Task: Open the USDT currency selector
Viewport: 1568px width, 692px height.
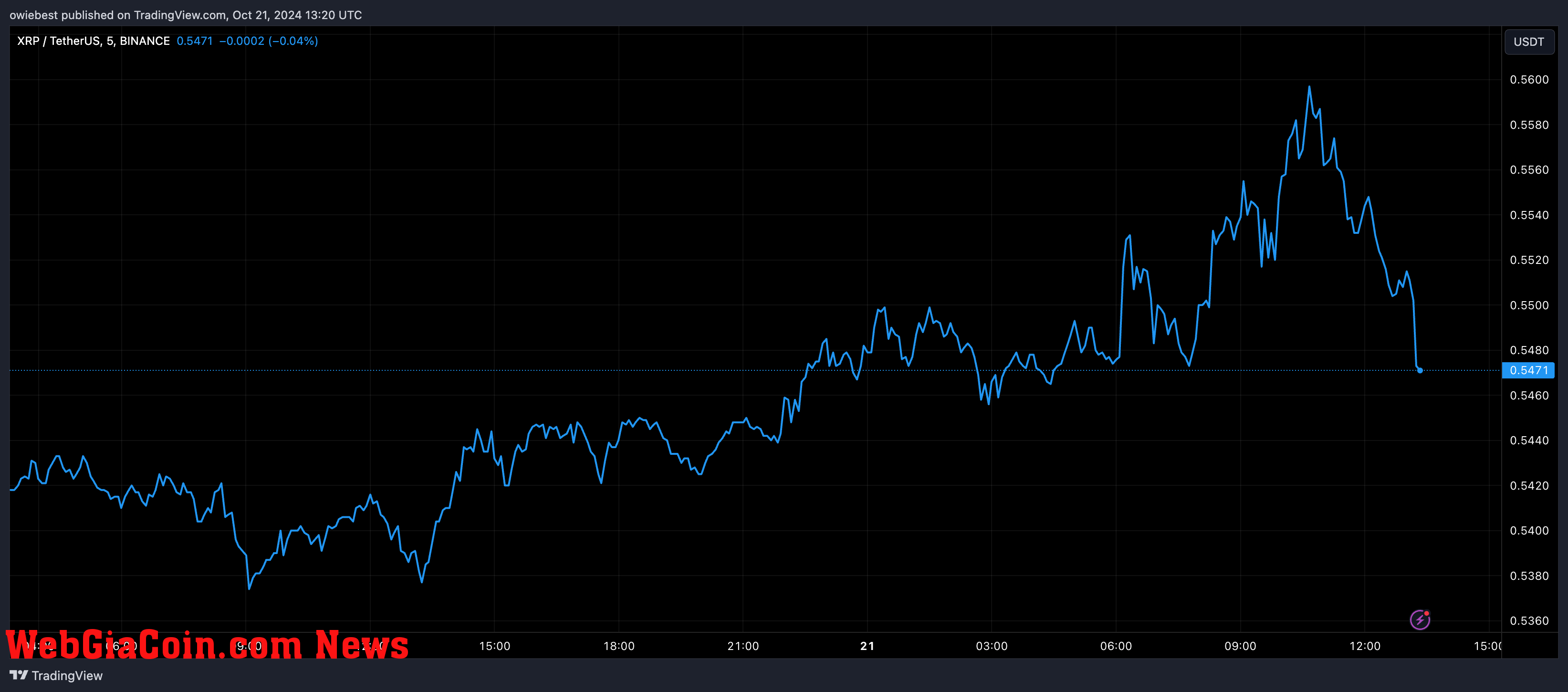Action: click(1528, 42)
